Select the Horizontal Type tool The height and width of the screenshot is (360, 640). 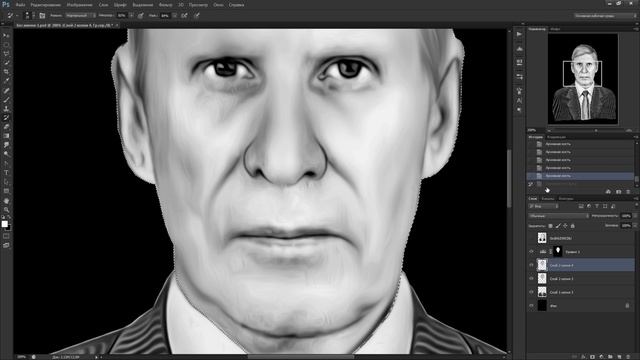pos(6,173)
